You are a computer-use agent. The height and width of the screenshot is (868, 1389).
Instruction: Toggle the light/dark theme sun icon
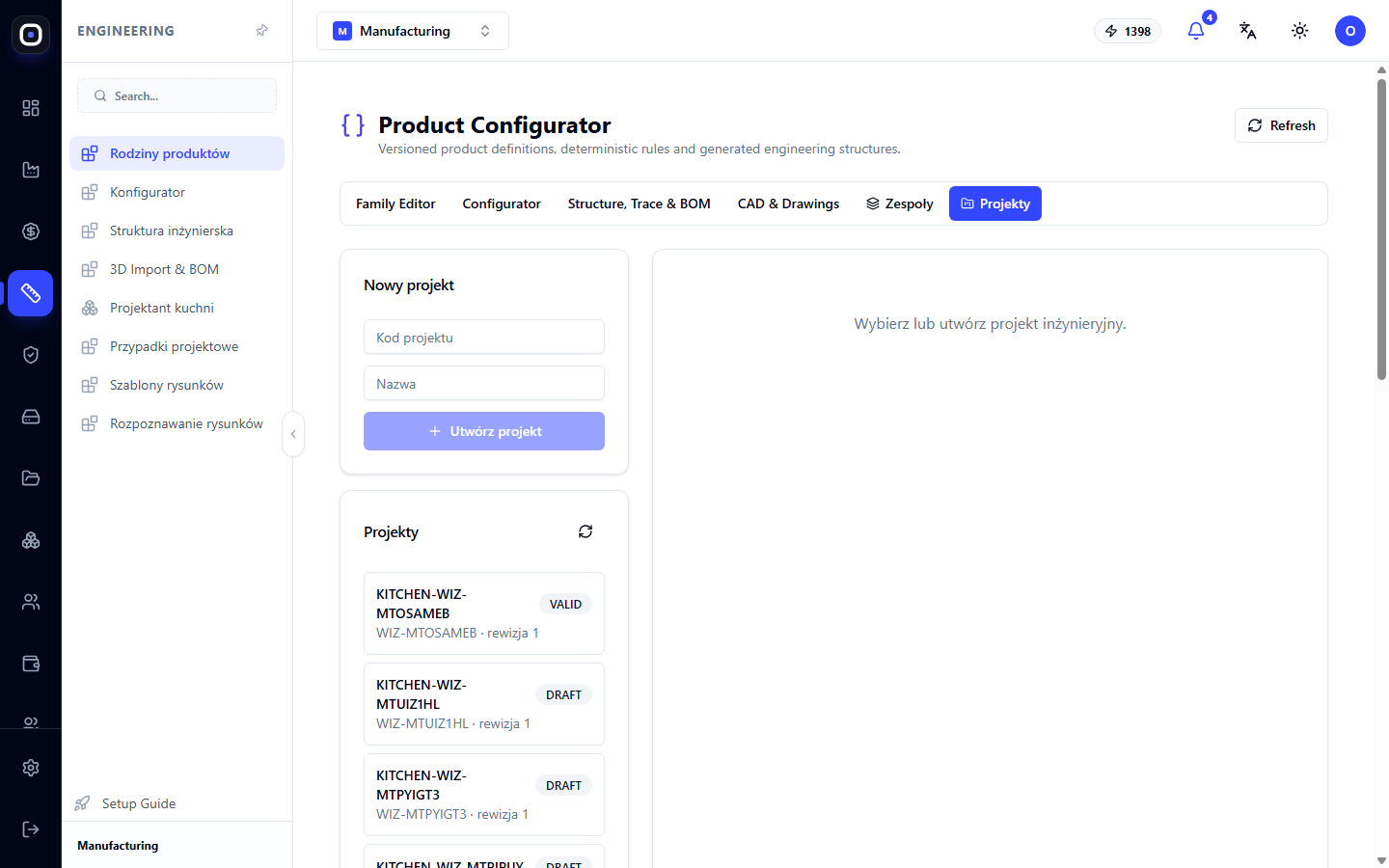click(1300, 31)
